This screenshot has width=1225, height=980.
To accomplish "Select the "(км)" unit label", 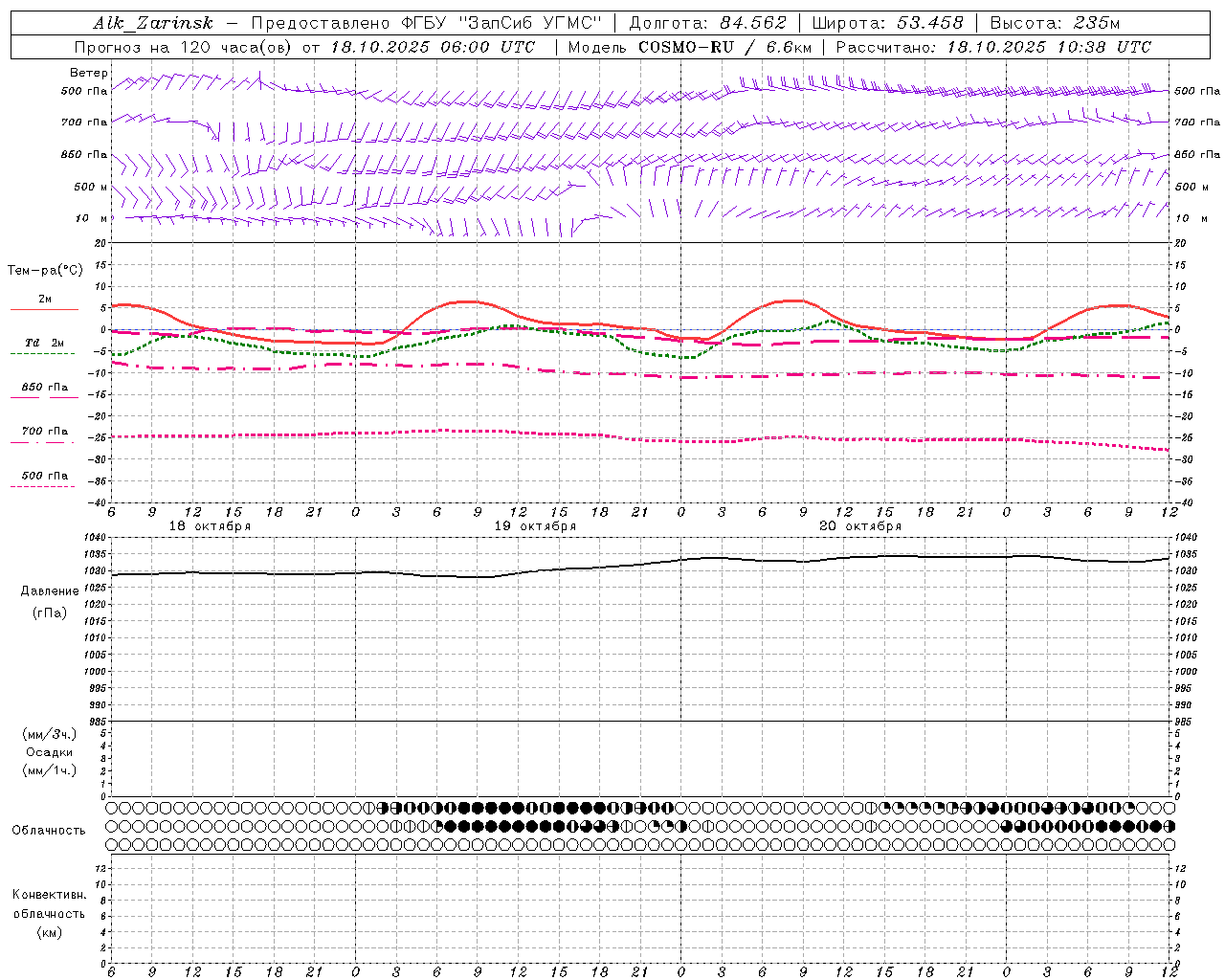I will tap(49, 932).
